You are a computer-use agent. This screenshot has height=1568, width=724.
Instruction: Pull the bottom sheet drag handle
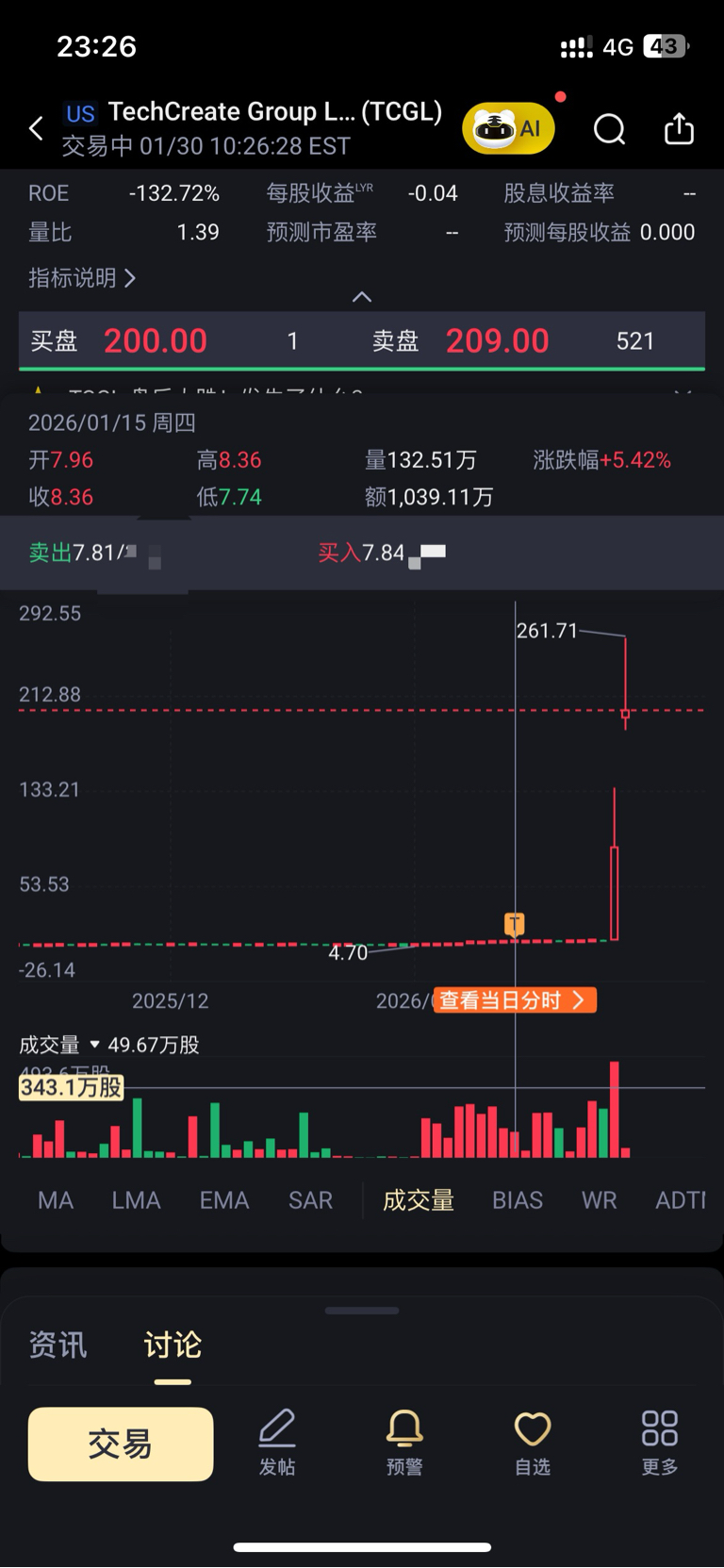point(362,1311)
